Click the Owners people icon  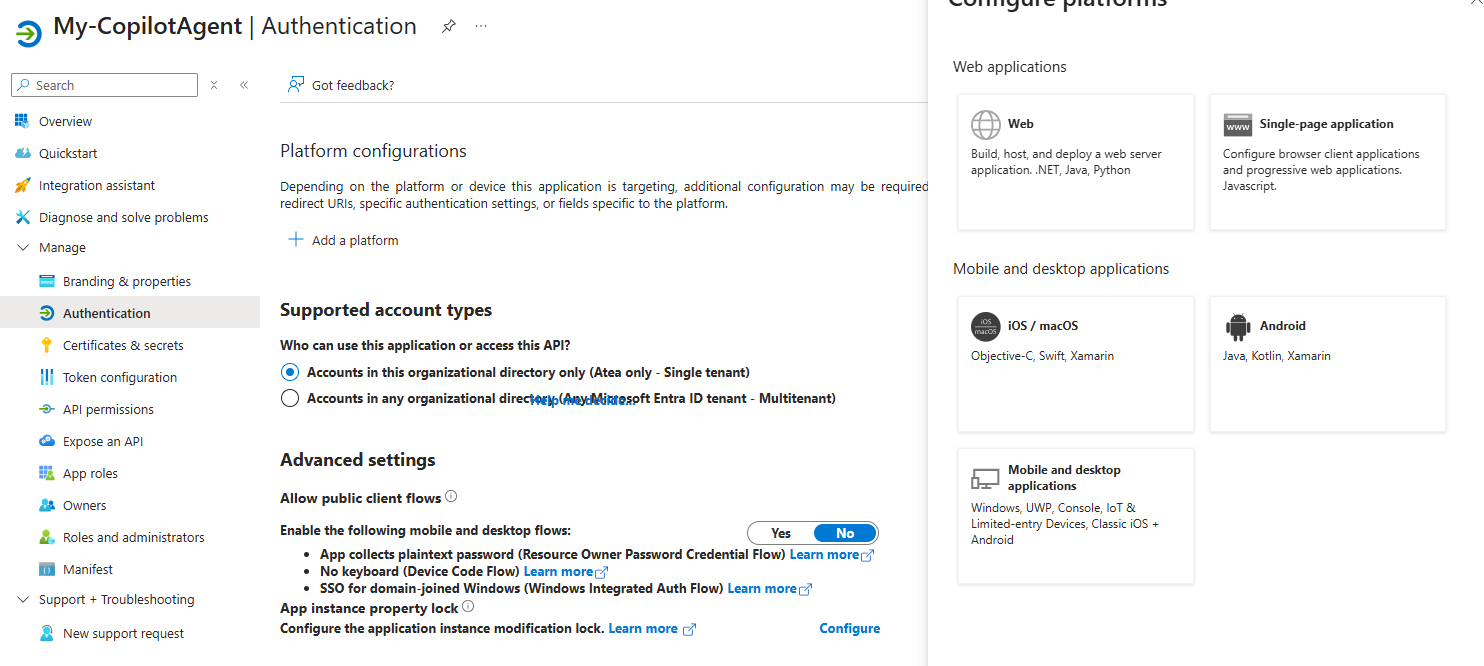pyautogui.click(x=46, y=505)
